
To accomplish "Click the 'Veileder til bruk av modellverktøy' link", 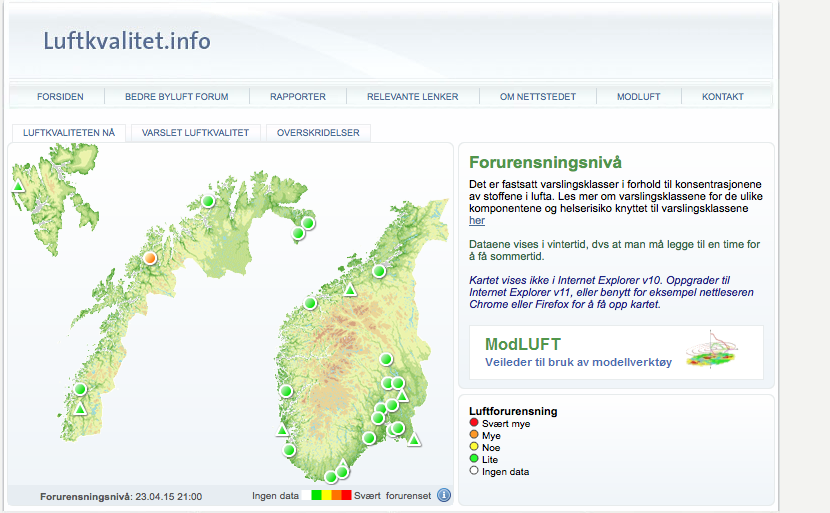I will click(578, 362).
